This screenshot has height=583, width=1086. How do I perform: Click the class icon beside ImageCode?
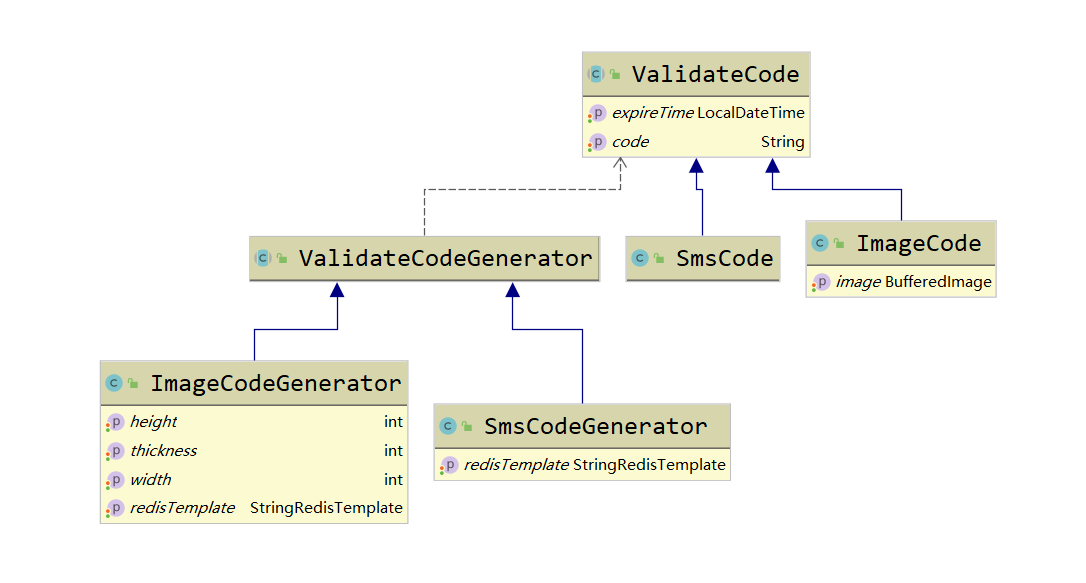pos(820,243)
